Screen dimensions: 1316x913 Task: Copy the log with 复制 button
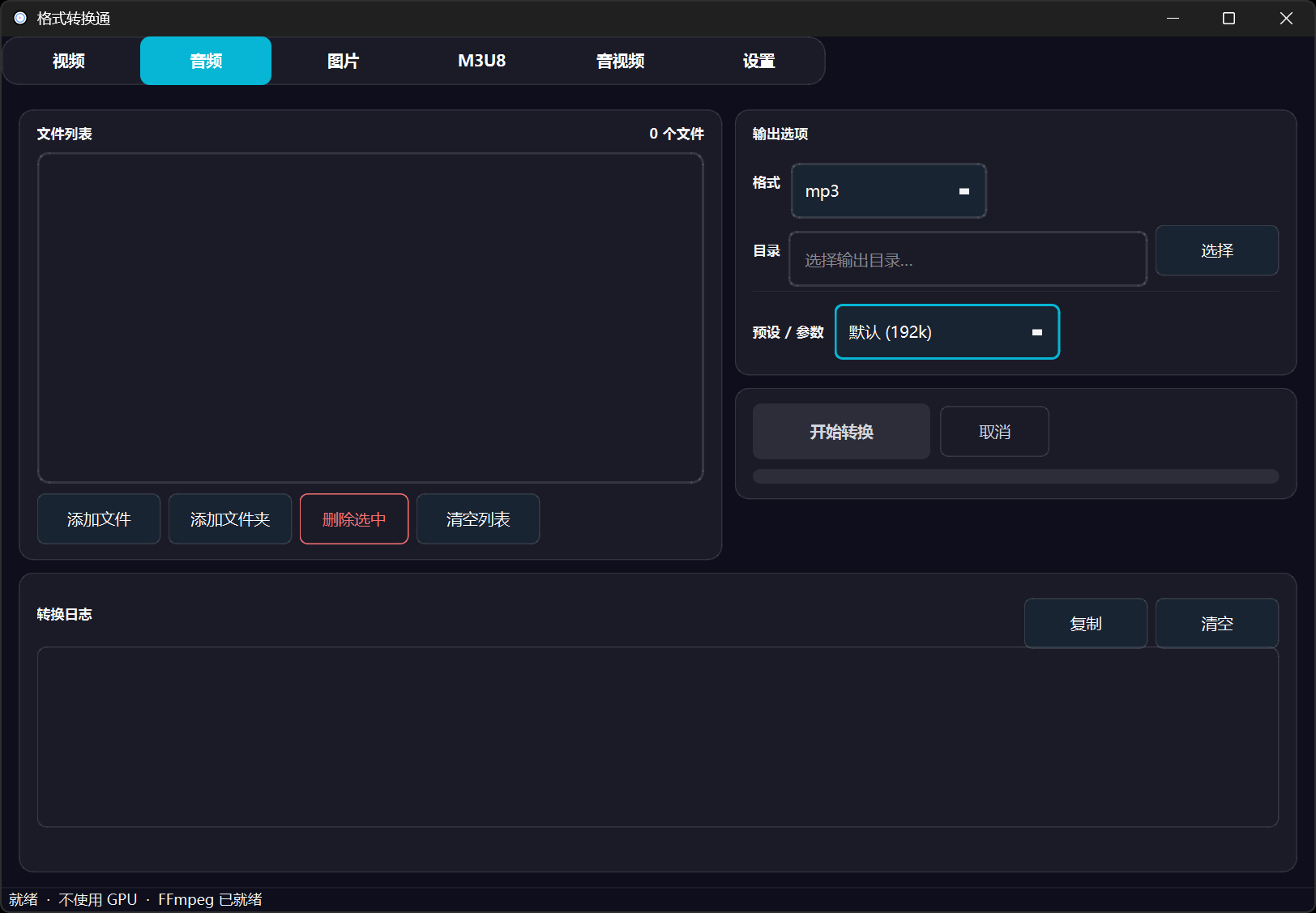(x=1086, y=624)
